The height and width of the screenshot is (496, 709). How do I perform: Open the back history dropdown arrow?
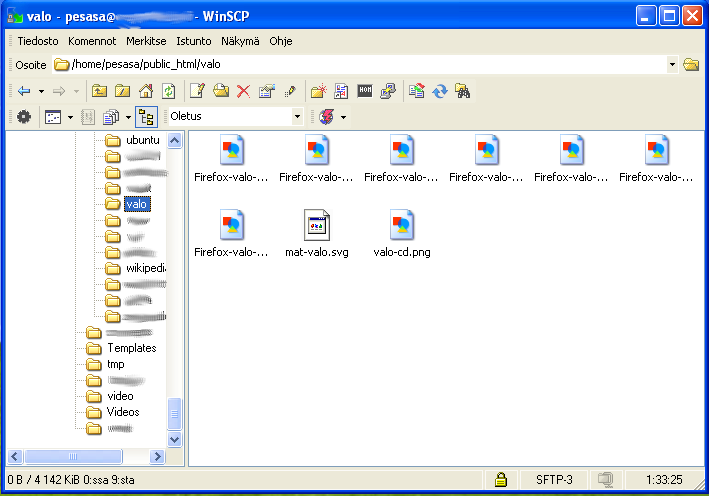(41, 91)
